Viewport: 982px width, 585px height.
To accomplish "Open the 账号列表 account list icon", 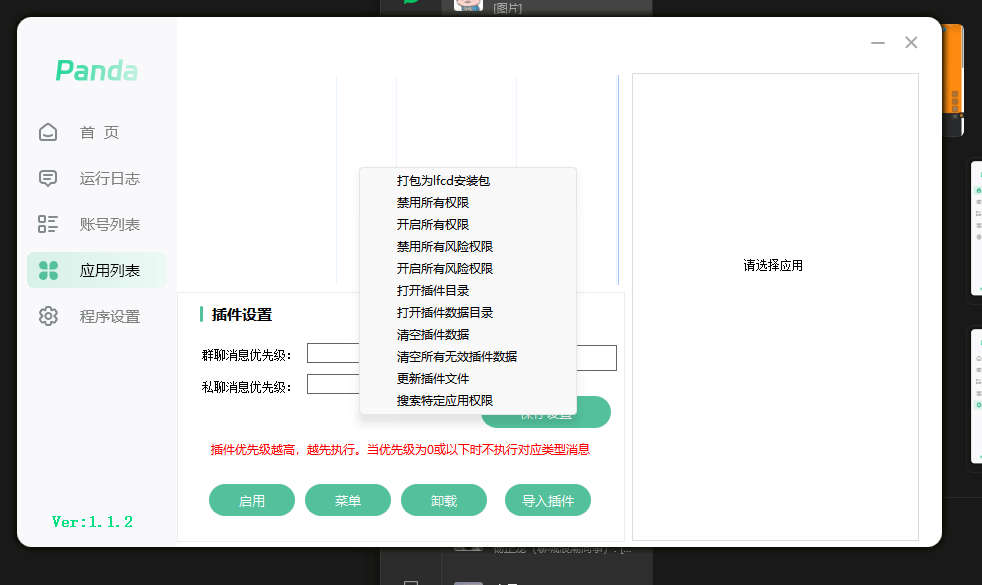I will point(48,224).
